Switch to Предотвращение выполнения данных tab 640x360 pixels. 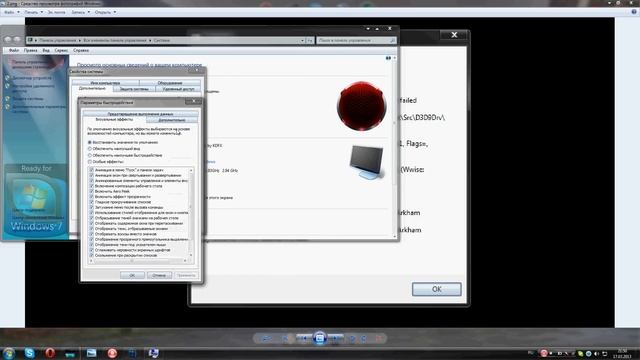(x=140, y=114)
